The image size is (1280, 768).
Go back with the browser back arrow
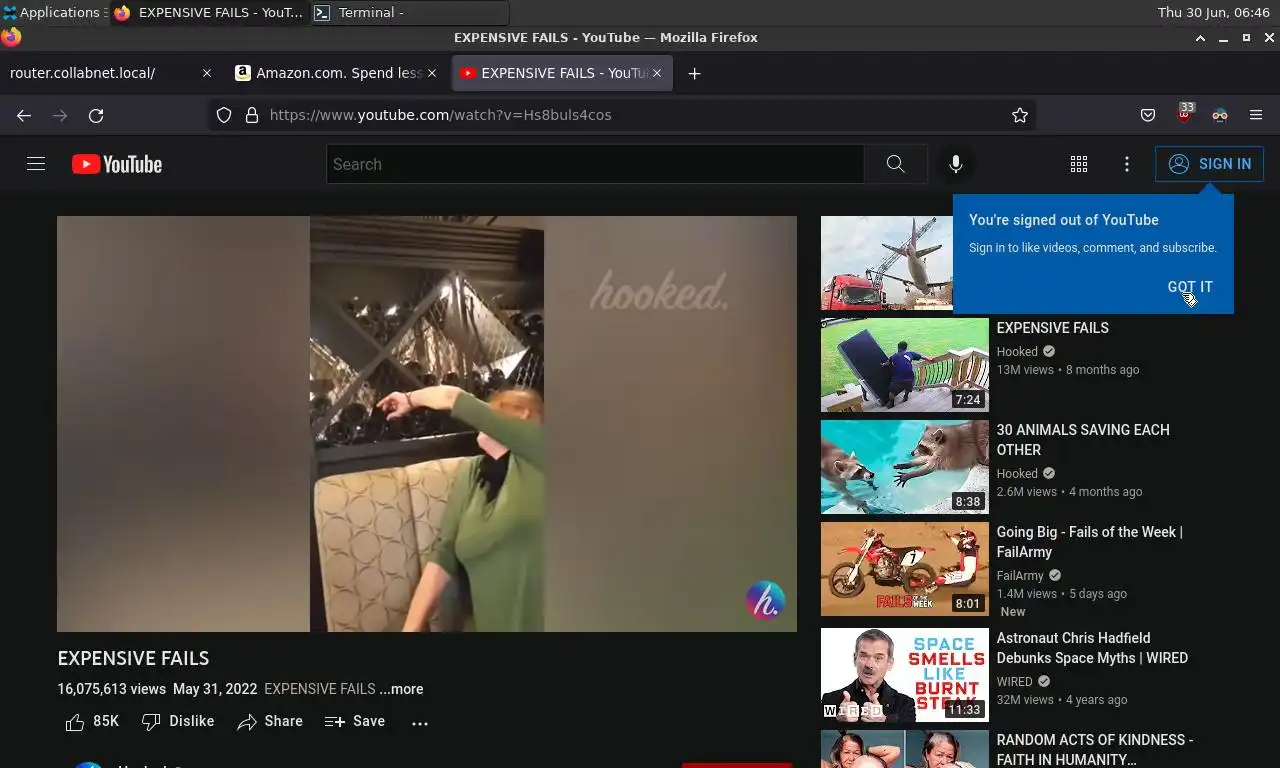pyautogui.click(x=24, y=115)
